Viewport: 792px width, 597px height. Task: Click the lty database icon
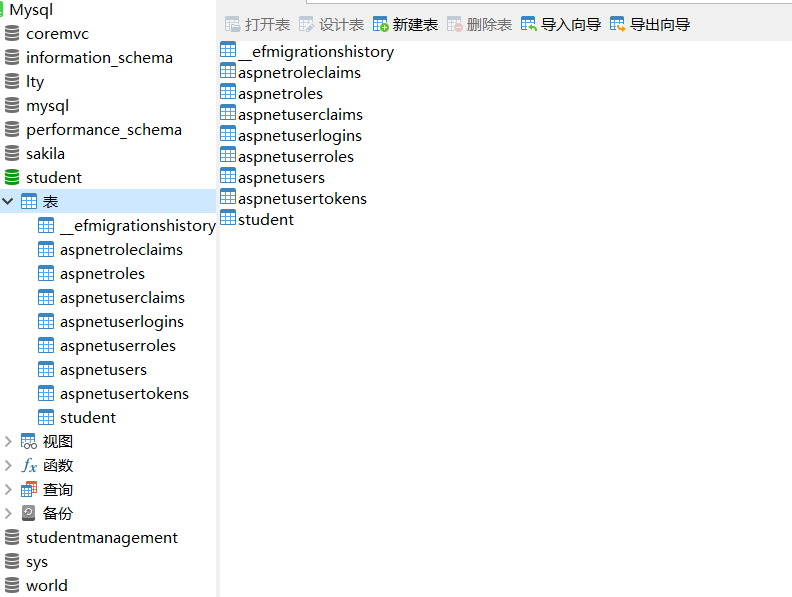pos(12,81)
